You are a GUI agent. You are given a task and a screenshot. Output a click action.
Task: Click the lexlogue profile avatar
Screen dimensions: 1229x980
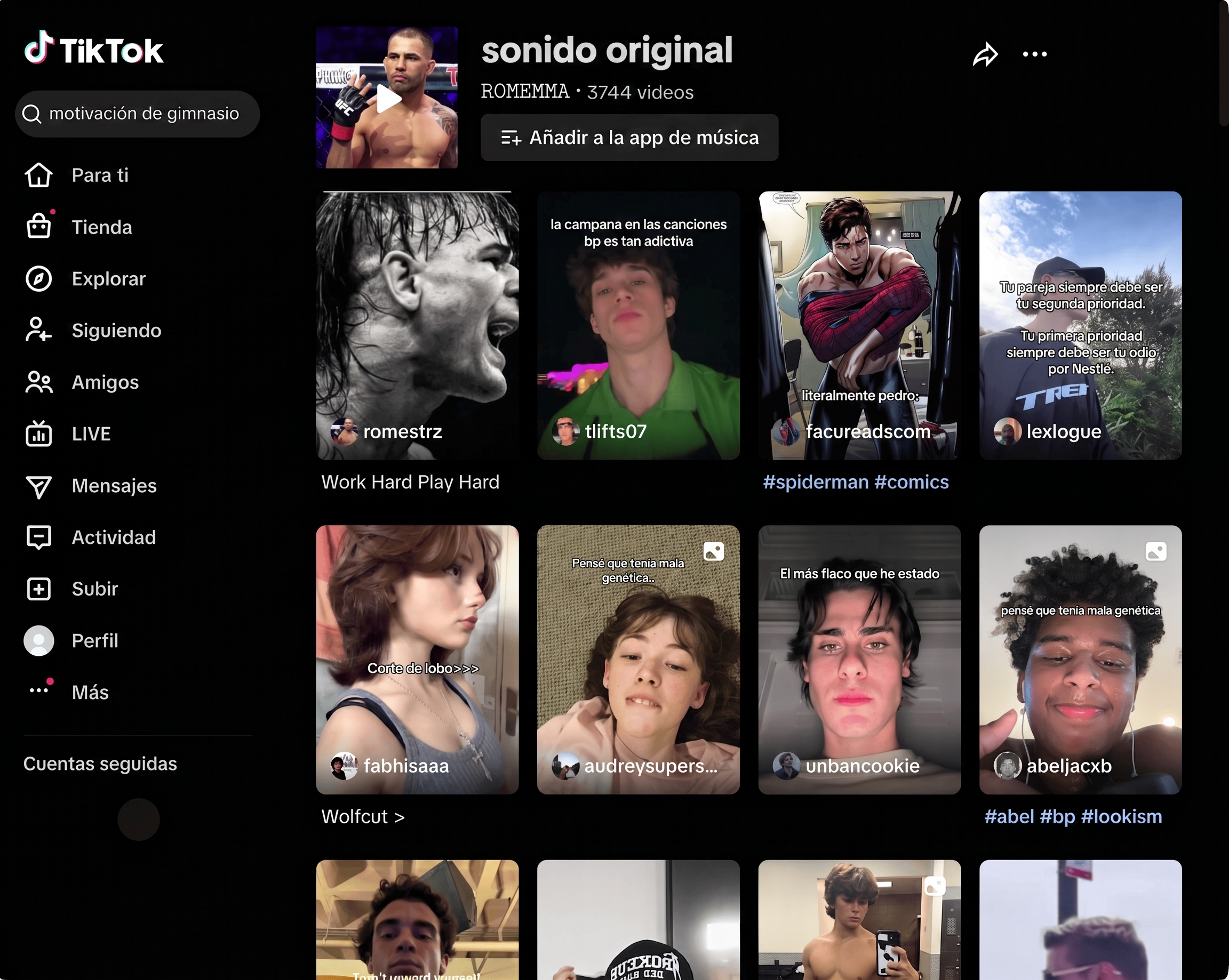pos(1007,431)
